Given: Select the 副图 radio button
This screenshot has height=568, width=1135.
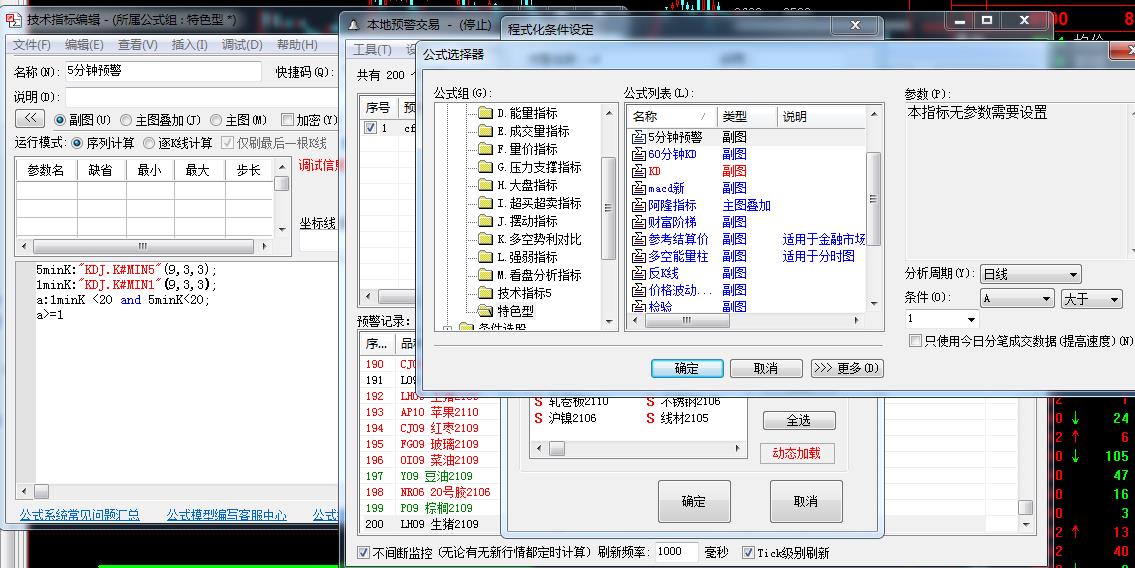Looking at the screenshot, I should click(x=59, y=120).
